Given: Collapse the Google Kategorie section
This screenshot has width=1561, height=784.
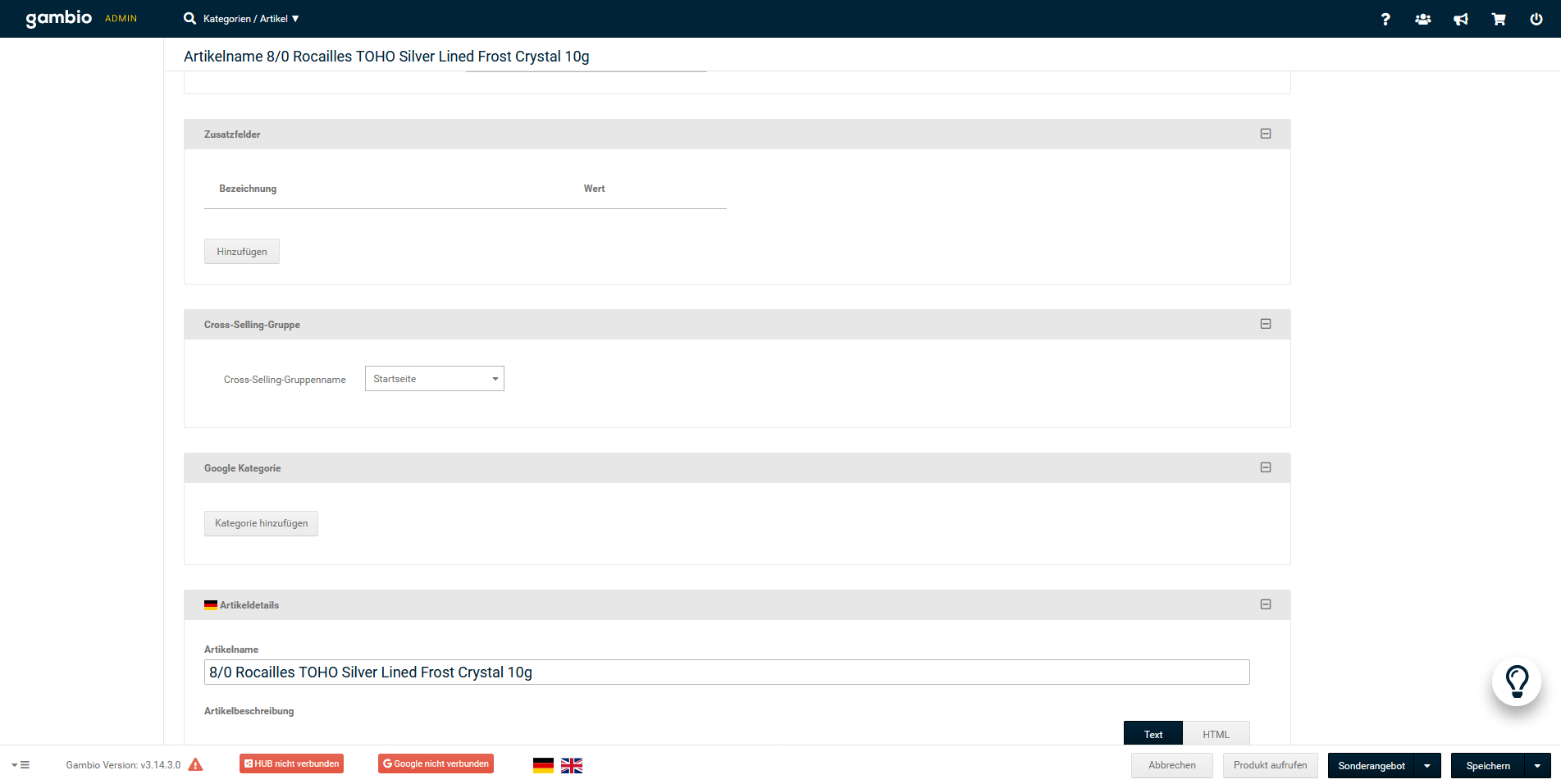Looking at the screenshot, I should pos(1266,467).
